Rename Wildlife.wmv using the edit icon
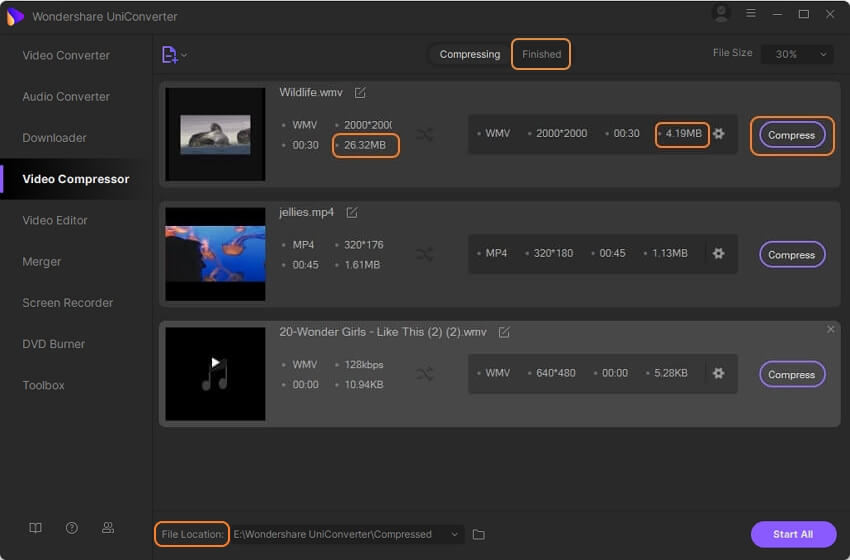The image size is (850, 560). tap(360, 93)
